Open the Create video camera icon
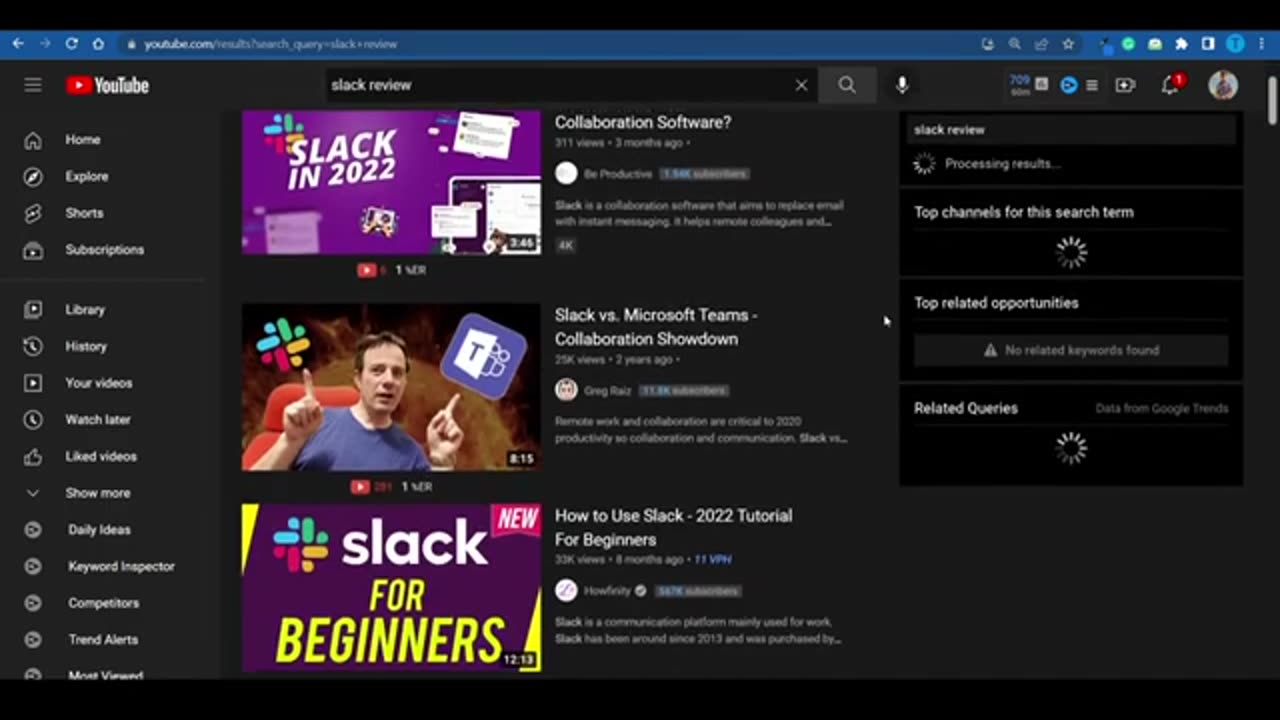Screen dimensions: 1280x720 1125,85
